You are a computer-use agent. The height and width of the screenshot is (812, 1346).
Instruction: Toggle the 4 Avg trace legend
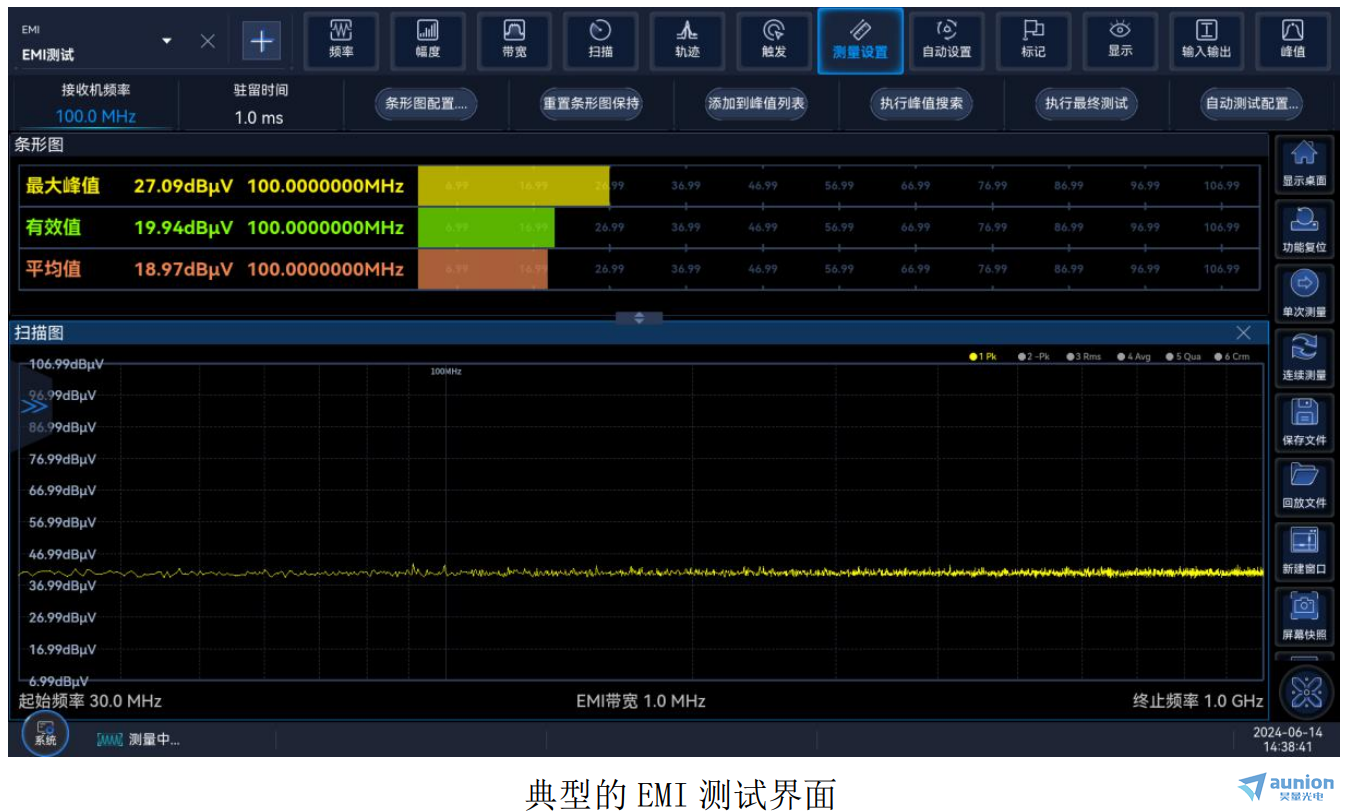(x=1134, y=357)
